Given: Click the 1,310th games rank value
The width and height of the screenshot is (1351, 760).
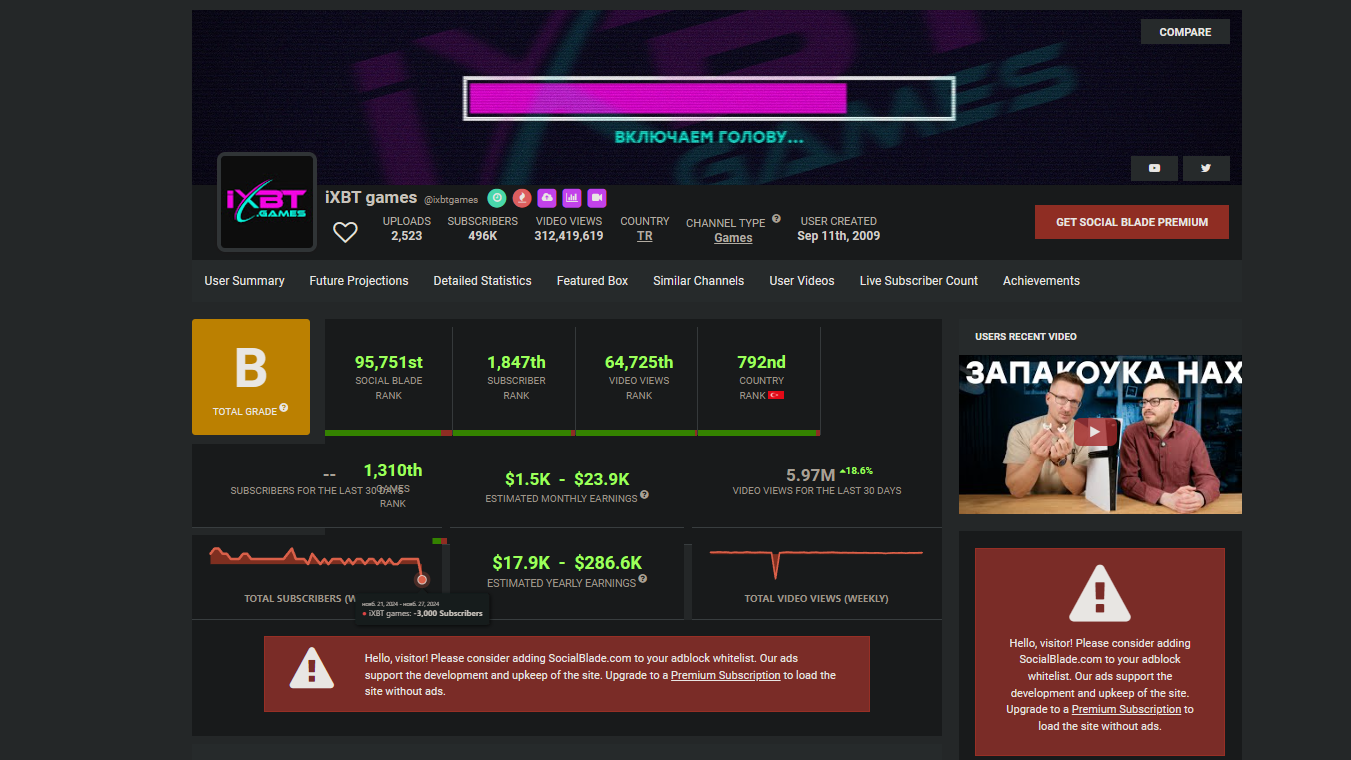Looking at the screenshot, I should click(x=393, y=470).
